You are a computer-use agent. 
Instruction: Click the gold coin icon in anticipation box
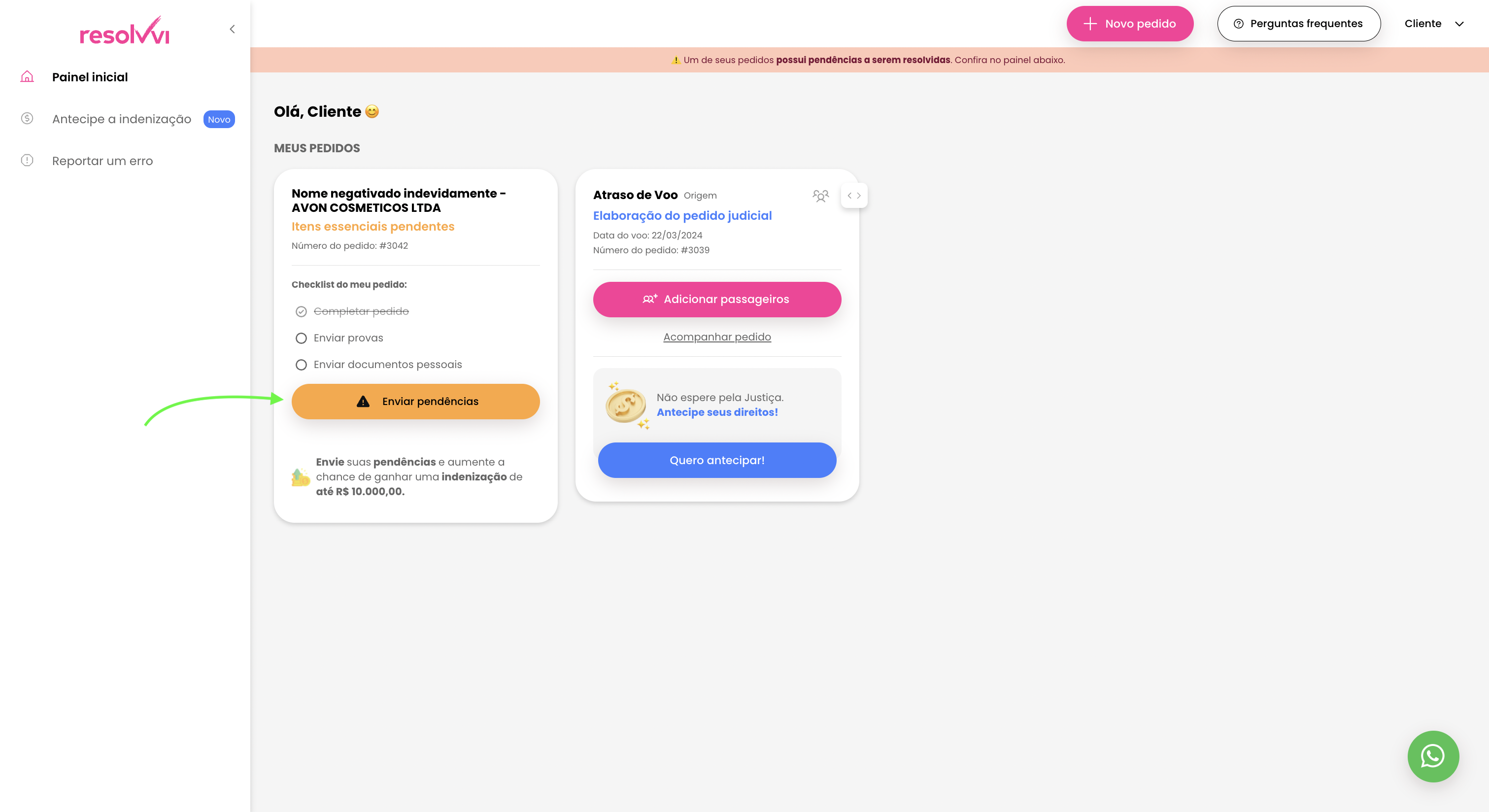pos(625,405)
